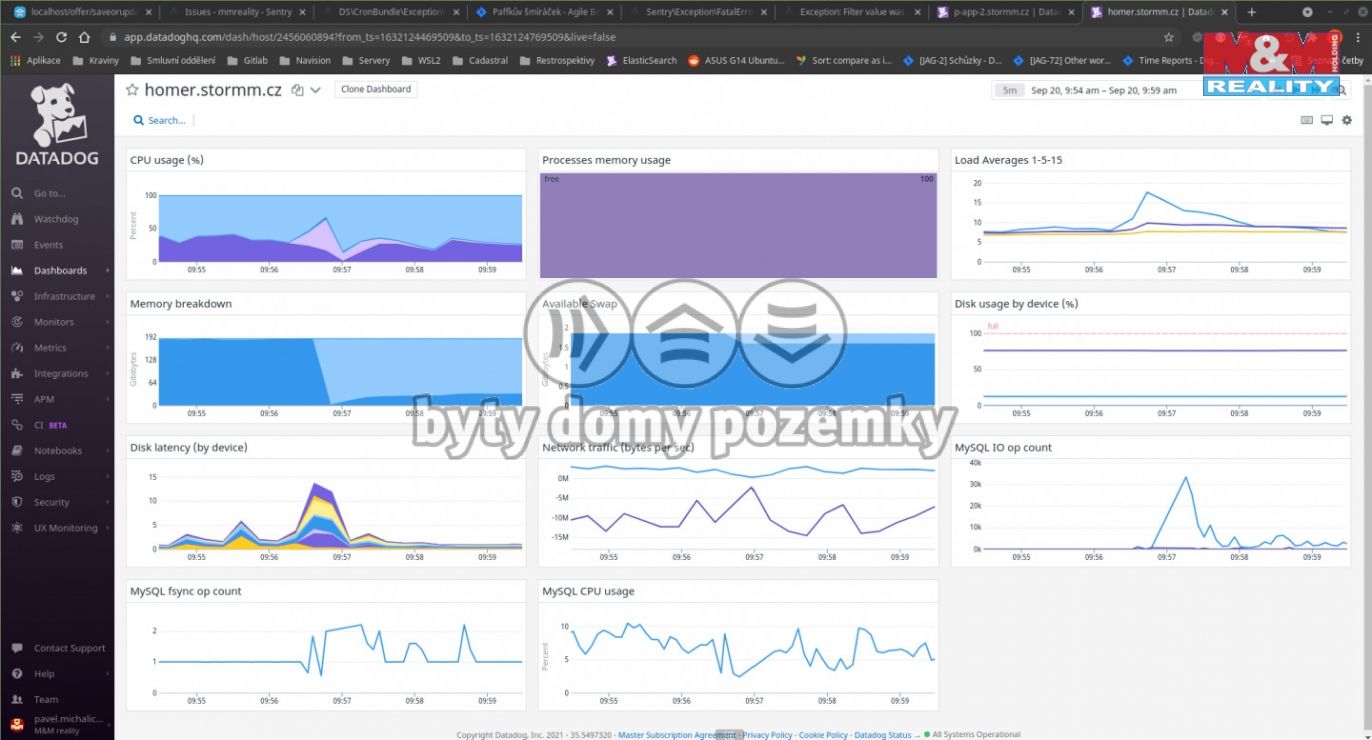This screenshot has width=1372, height=740.
Task: Open the 5m time range selector
Action: pyautogui.click(x=1009, y=90)
